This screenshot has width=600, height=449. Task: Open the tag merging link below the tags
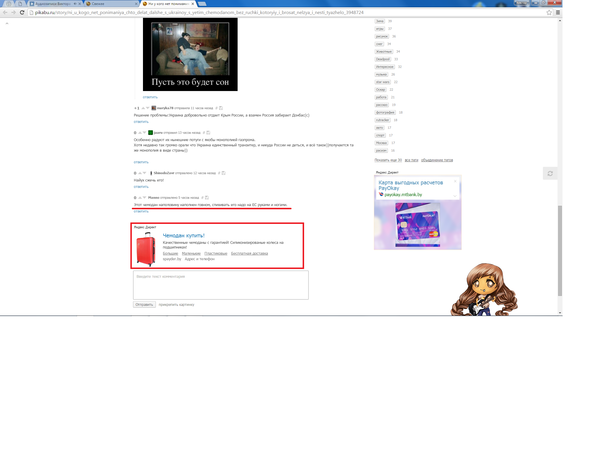tap(437, 160)
